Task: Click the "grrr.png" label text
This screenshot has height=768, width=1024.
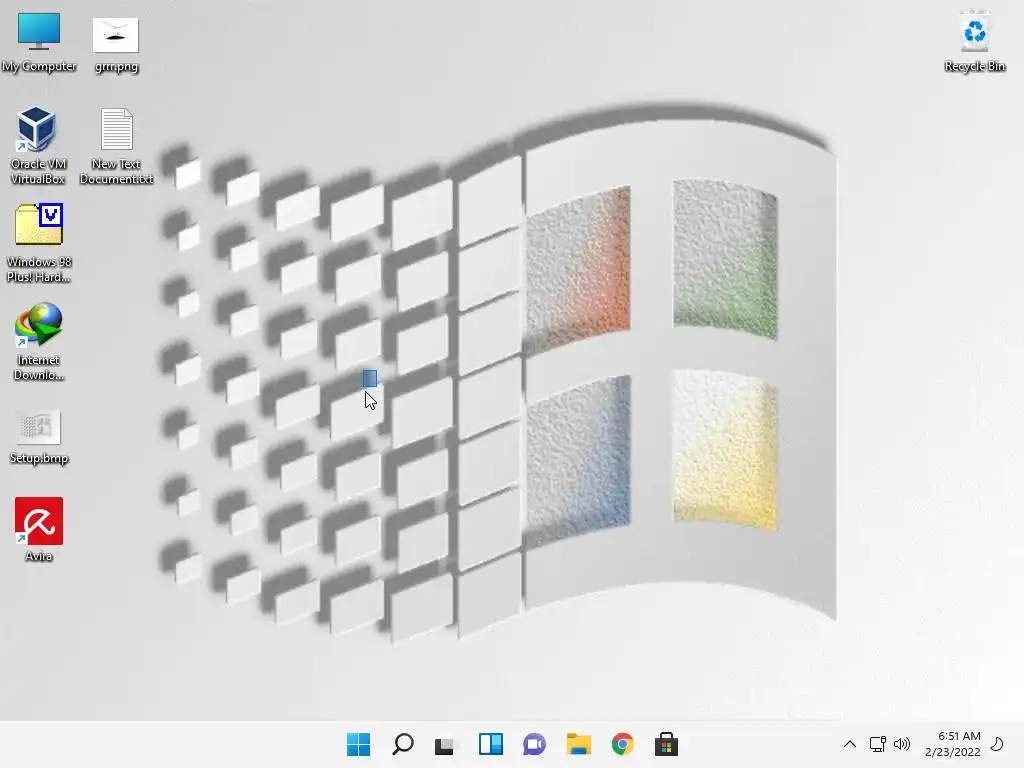Action: coord(116,67)
